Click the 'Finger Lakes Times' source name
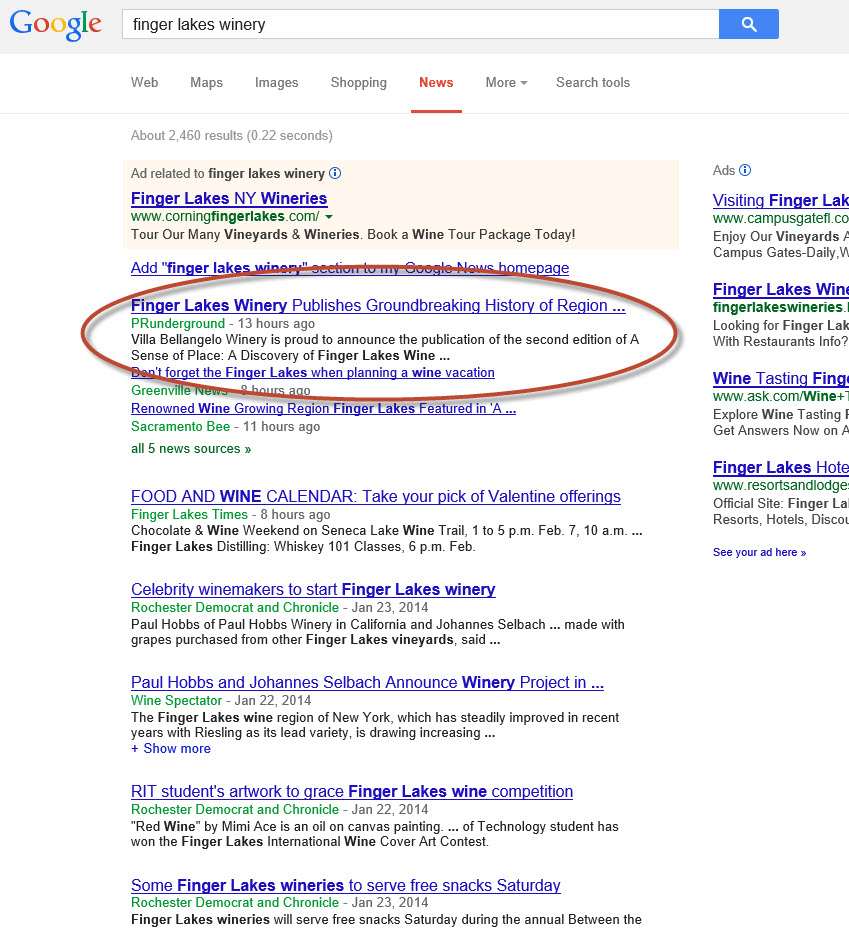 189,515
